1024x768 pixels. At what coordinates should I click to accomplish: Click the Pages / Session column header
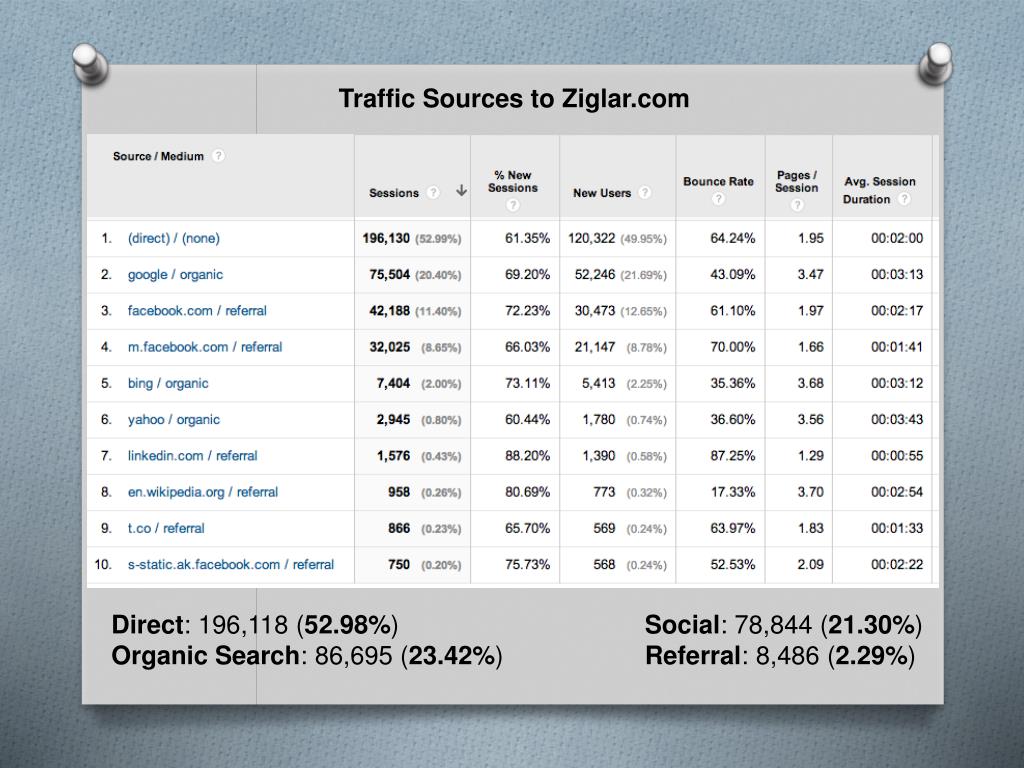pyautogui.click(x=797, y=182)
